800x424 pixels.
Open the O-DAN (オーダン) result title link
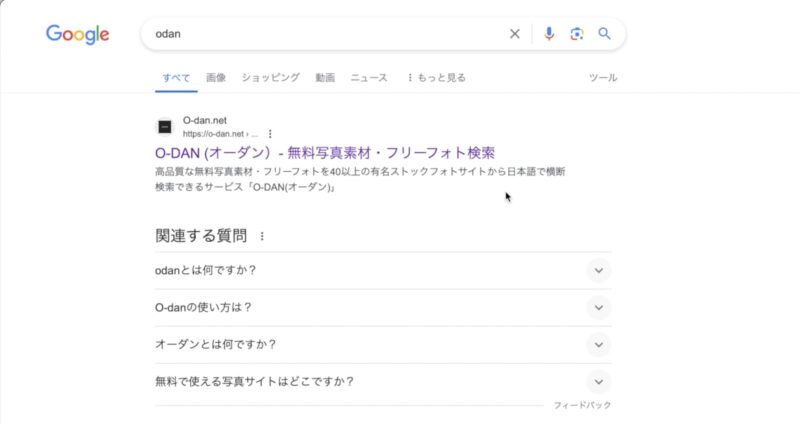325,153
